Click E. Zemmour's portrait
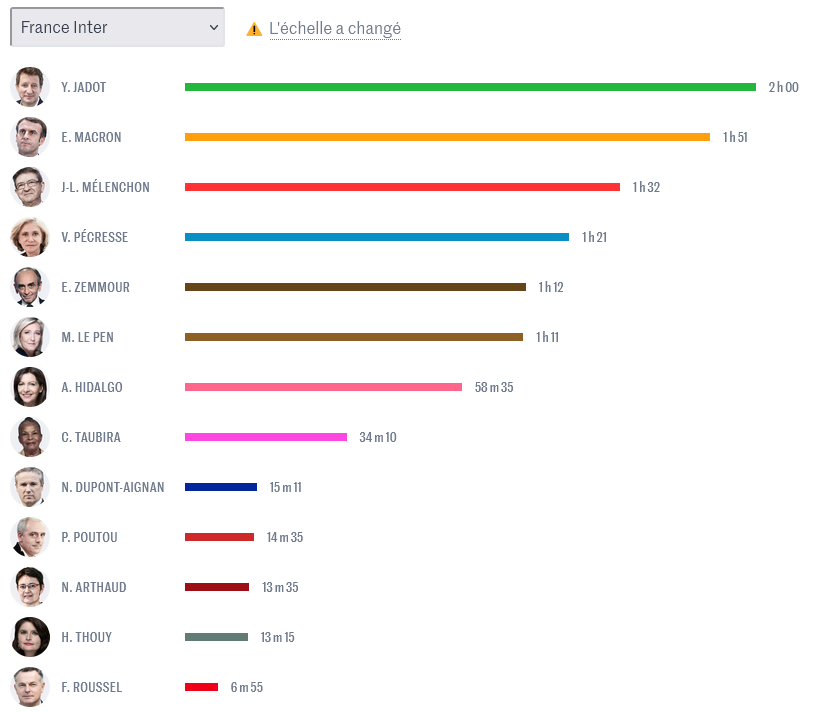 click(30, 287)
